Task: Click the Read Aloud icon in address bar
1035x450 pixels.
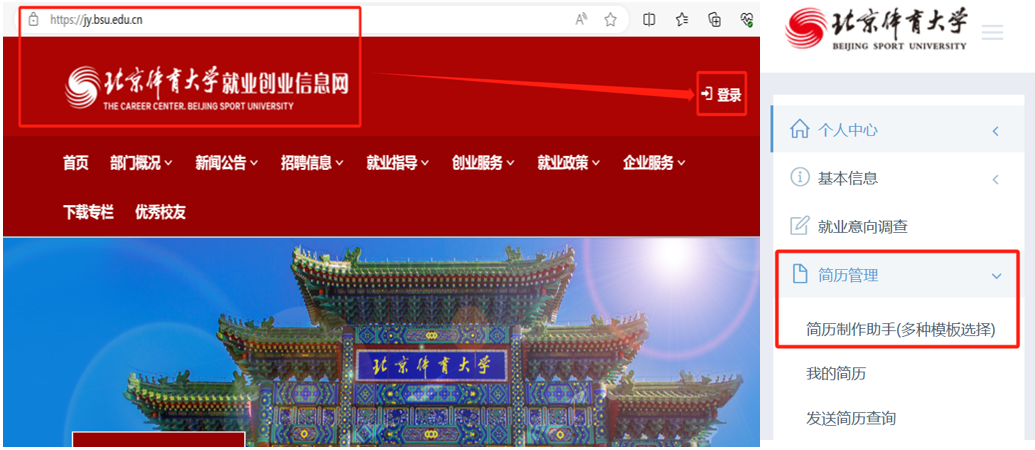Action: 581,19
